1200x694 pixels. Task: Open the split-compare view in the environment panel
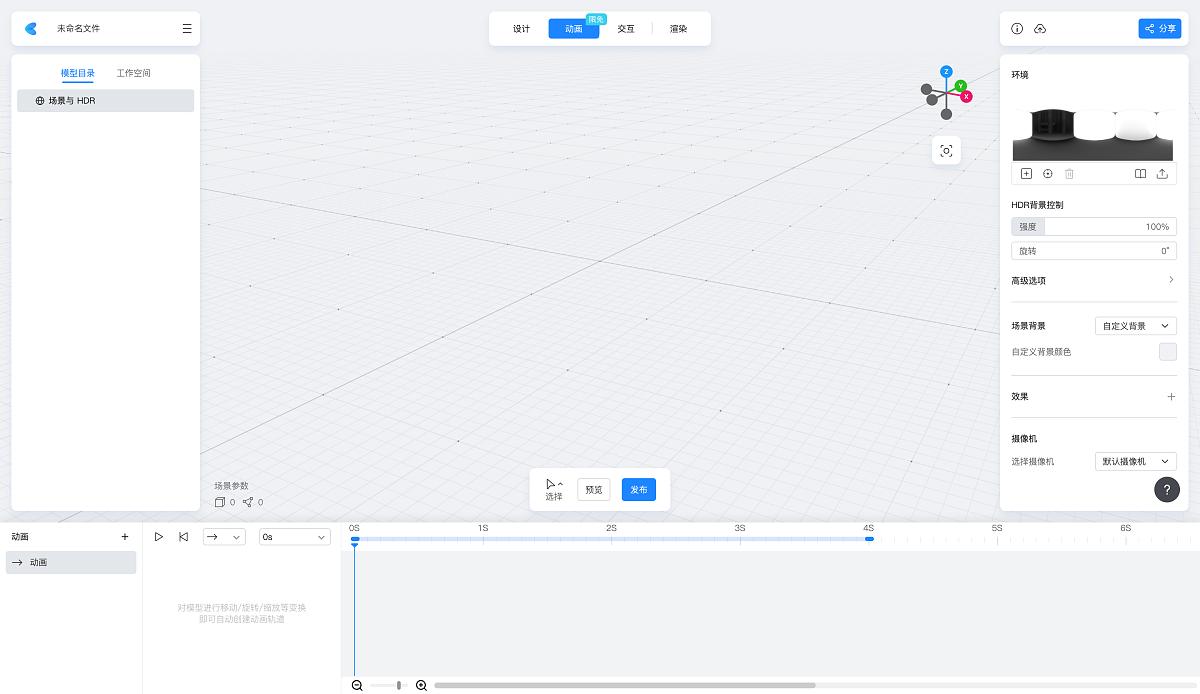(x=1140, y=173)
